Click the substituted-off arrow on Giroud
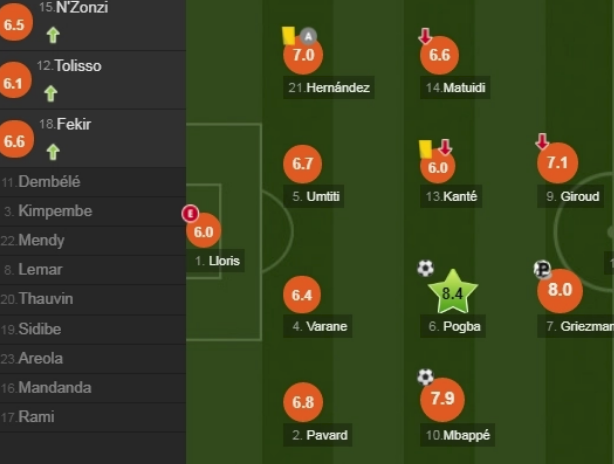 tap(542, 142)
